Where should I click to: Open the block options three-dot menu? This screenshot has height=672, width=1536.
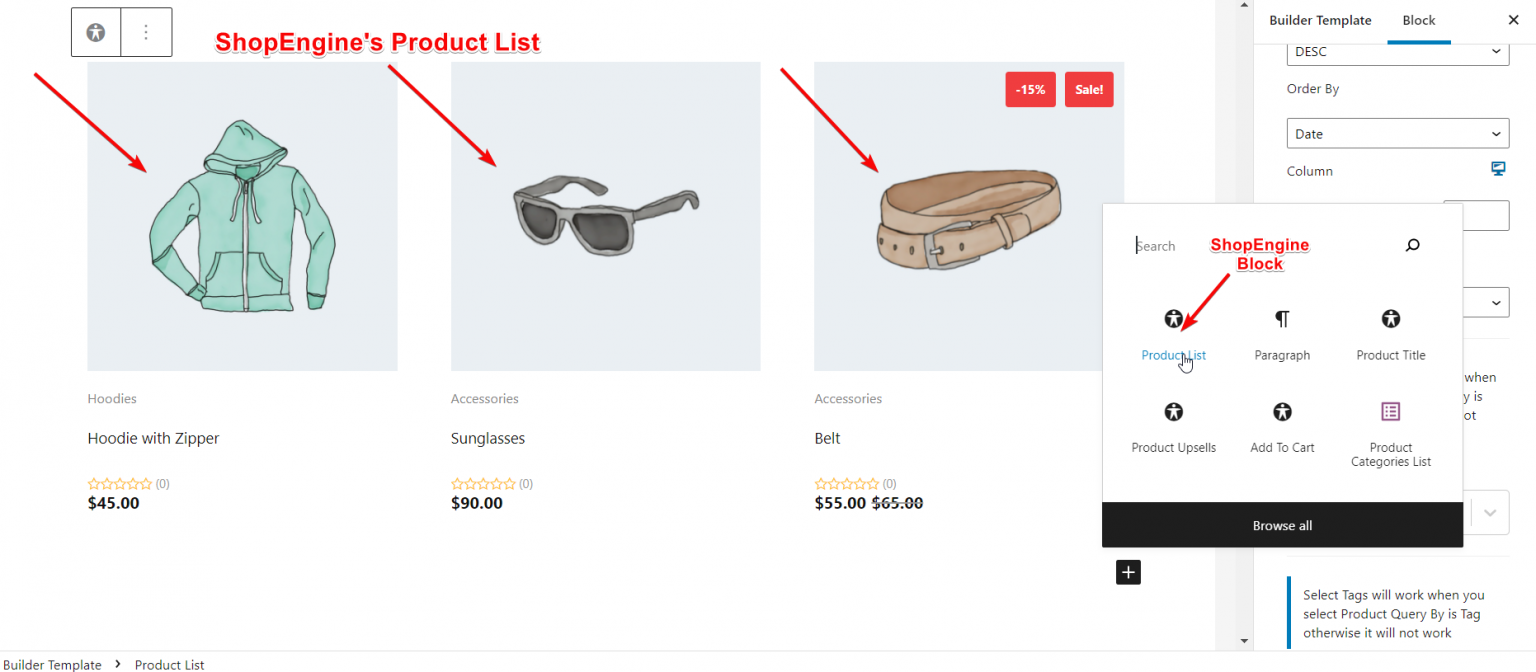click(146, 32)
